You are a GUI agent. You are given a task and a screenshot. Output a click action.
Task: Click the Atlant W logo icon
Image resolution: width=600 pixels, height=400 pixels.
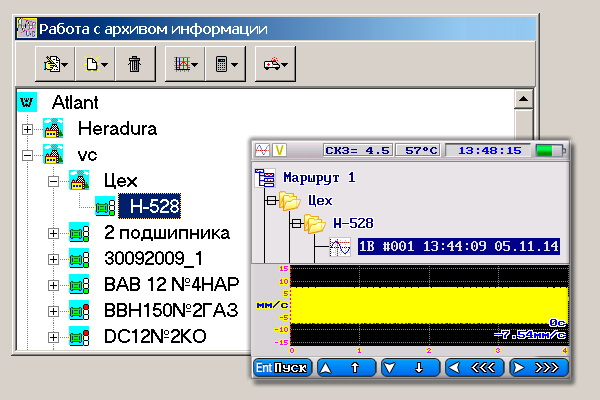[x=27, y=102]
